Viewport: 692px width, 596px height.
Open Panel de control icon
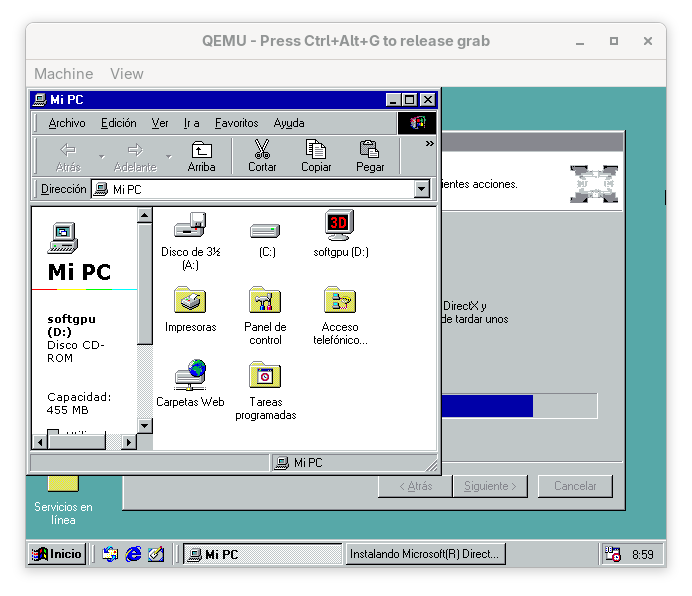click(265, 301)
